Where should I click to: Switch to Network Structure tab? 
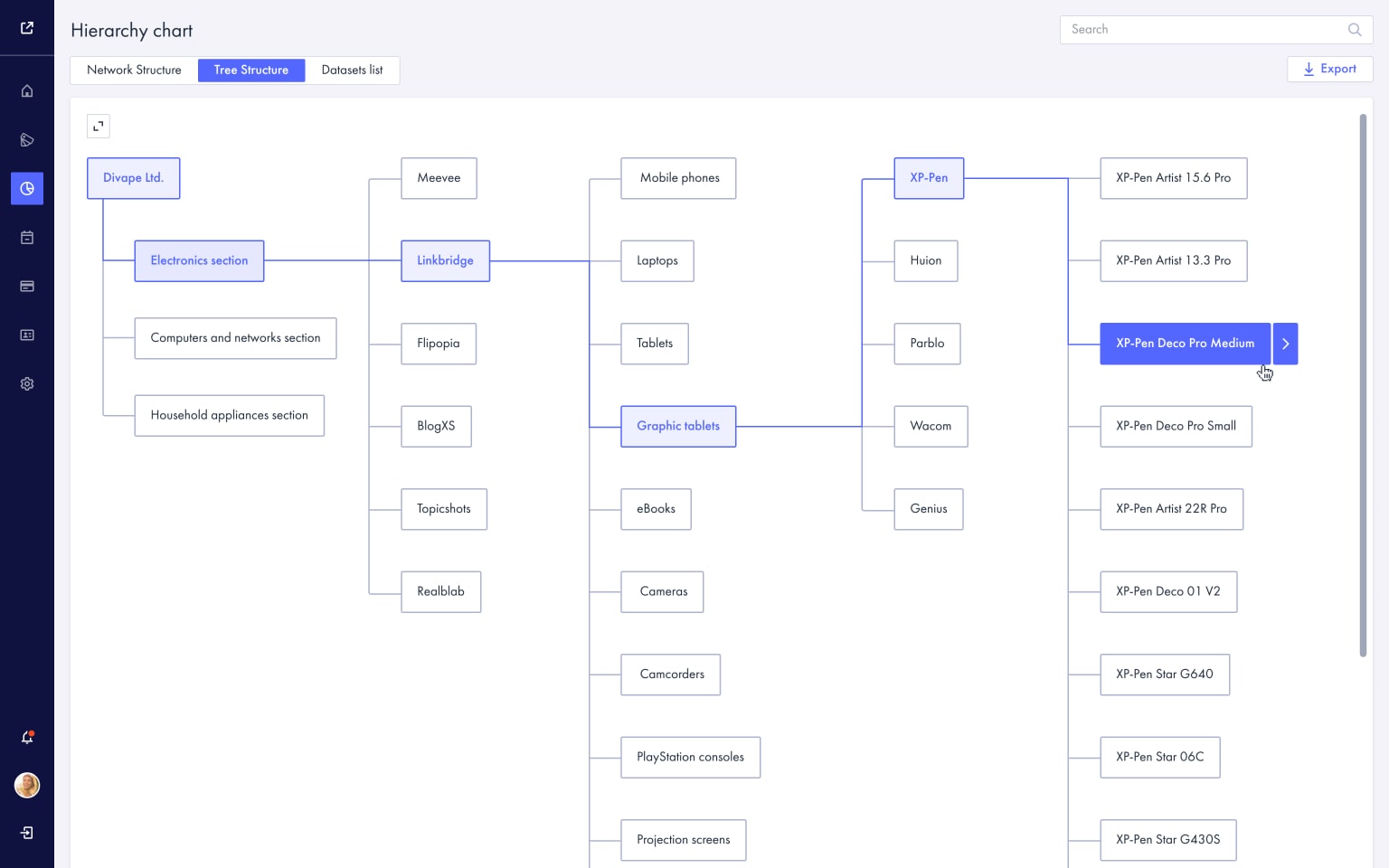[134, 70]
